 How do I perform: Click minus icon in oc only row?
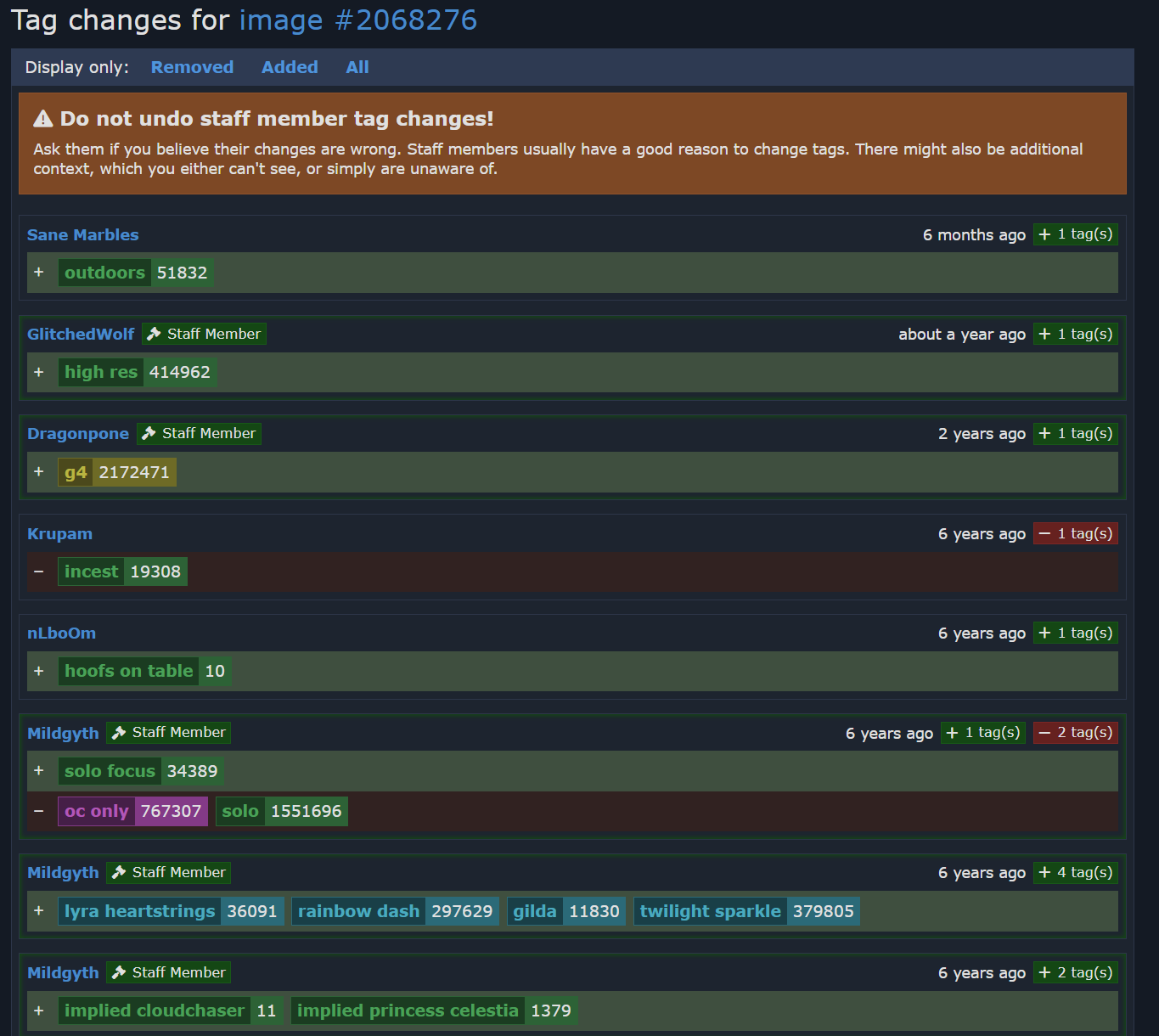coord(38,811)
